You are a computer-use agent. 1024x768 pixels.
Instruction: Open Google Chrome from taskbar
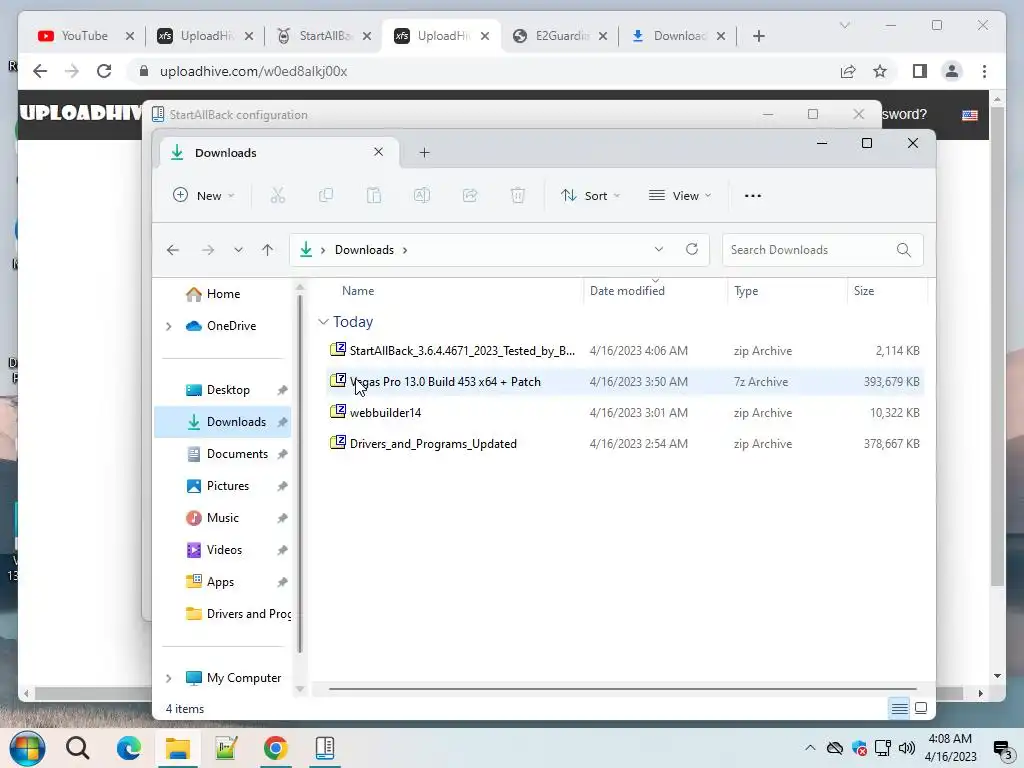click(x=276, y=748)
